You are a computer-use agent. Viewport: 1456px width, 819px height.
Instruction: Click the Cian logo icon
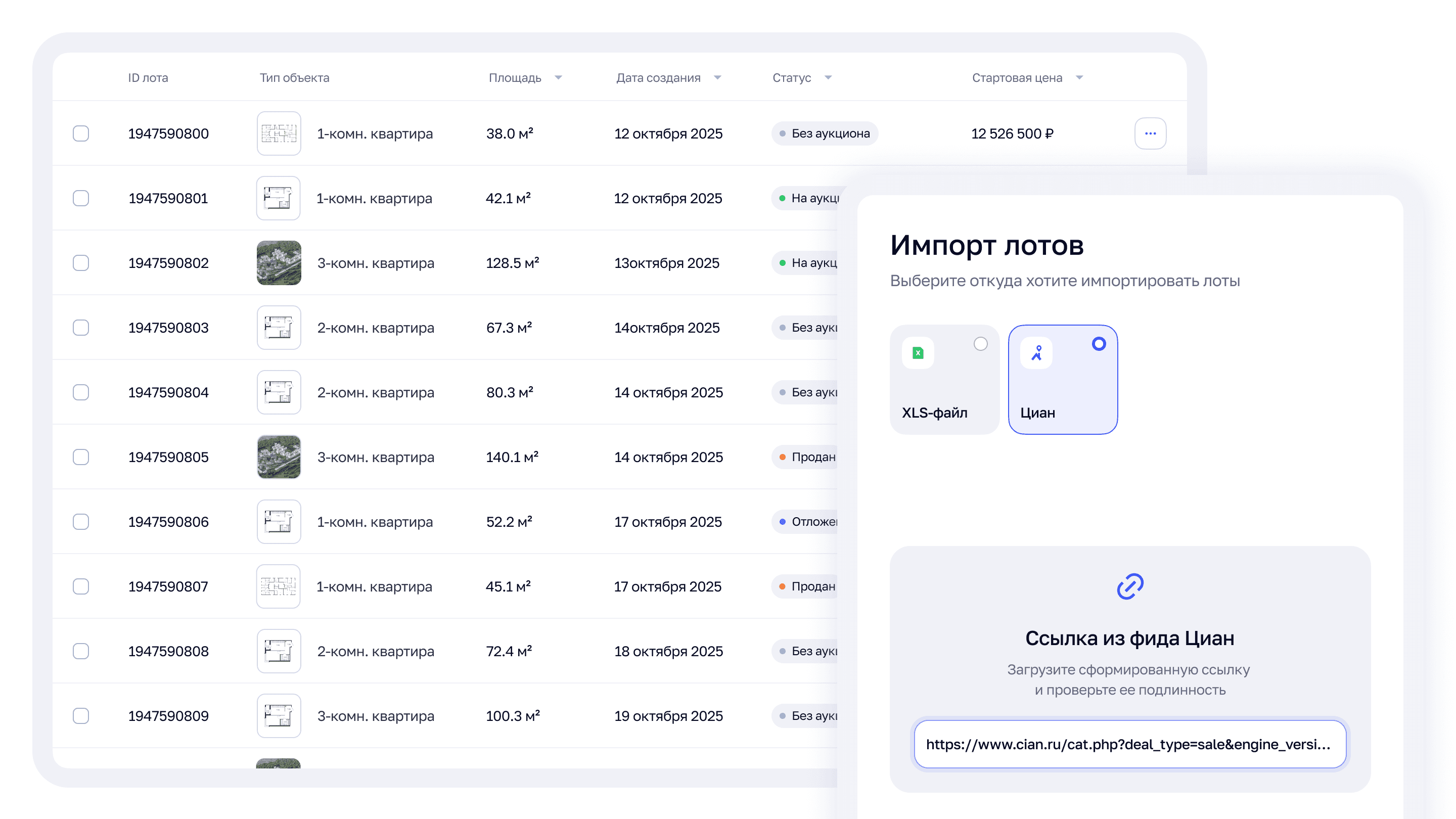pyautogui.click(x=1036, y=353)
